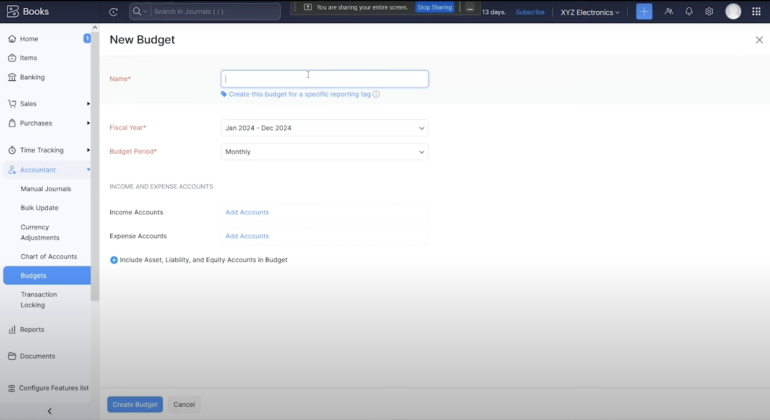The height and width of the screenshot is (420, 770).
Task: Click the recent activity history icon
Action: tap(113, 12)
